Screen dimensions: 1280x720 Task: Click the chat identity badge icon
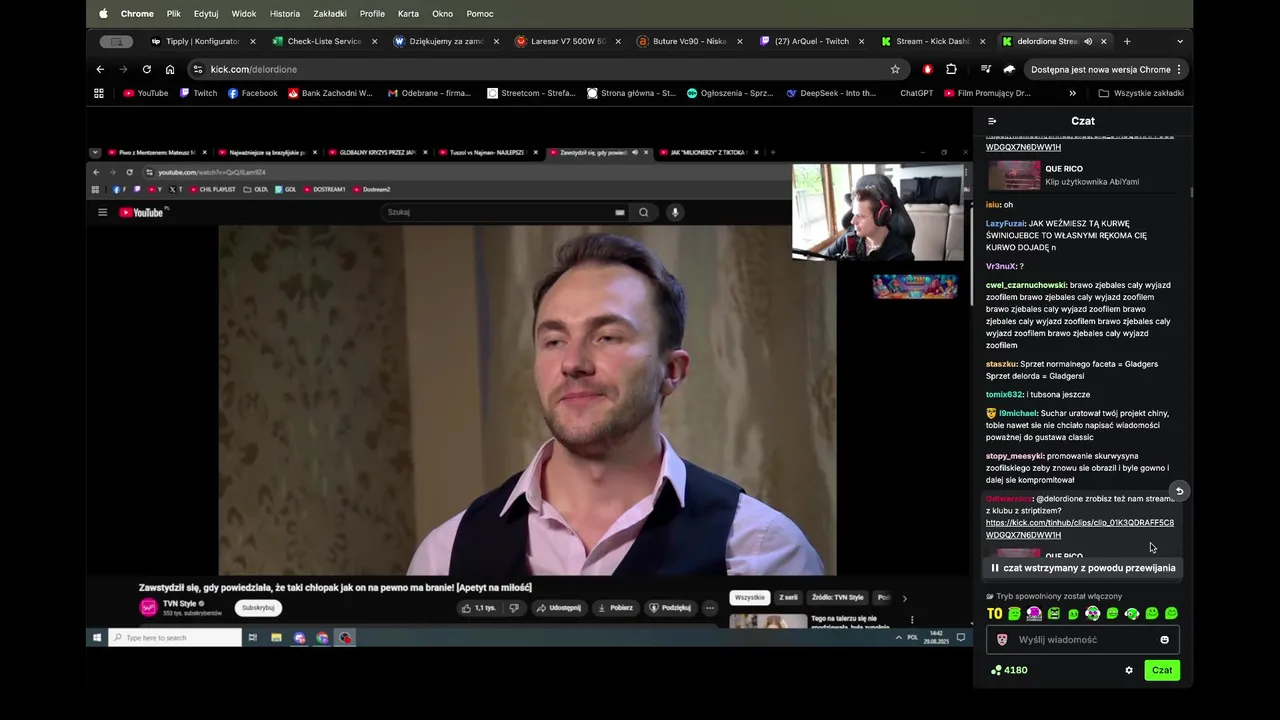pos(1002,640)
